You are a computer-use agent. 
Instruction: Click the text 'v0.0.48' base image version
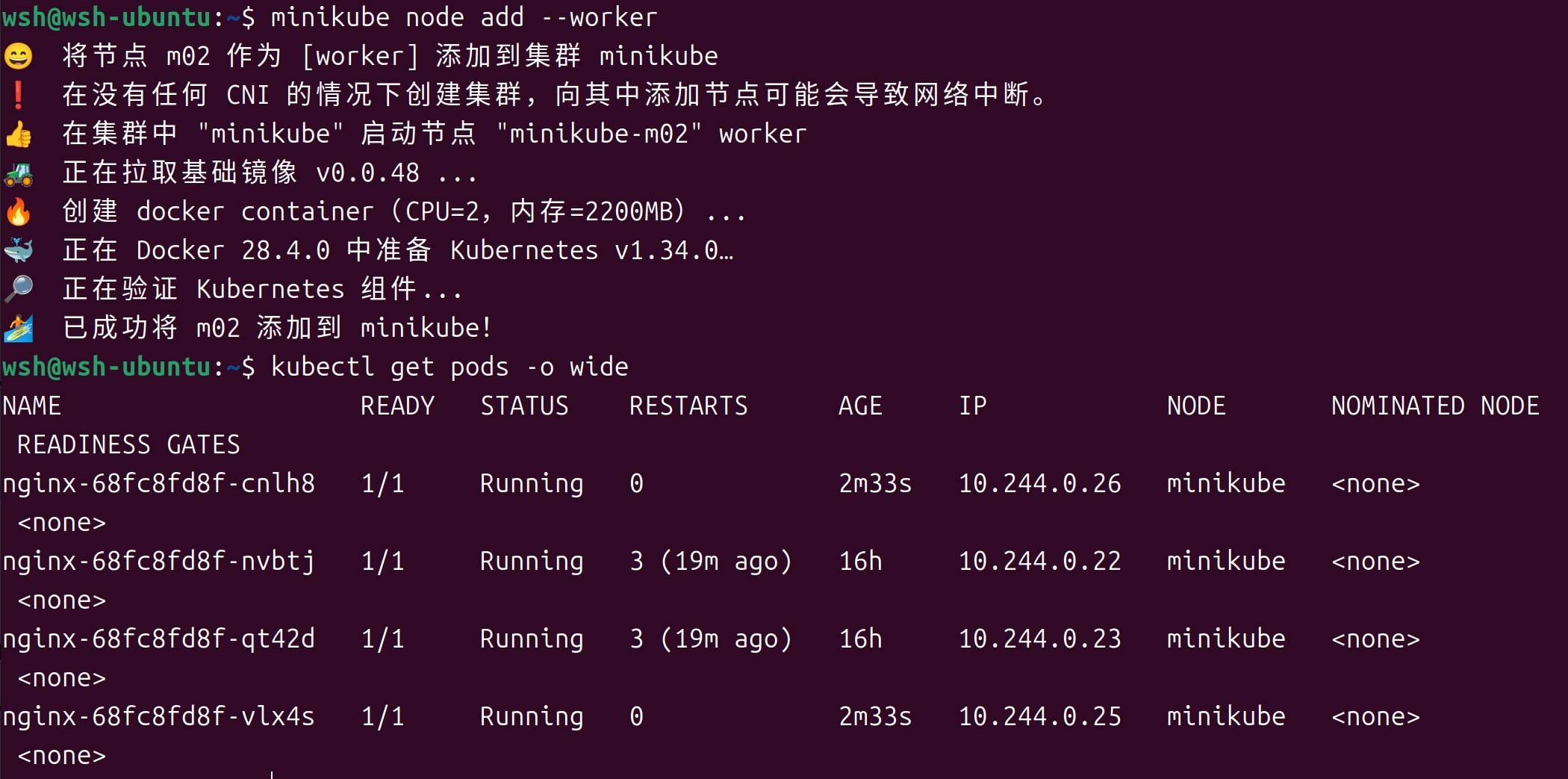tap(367, 173)
